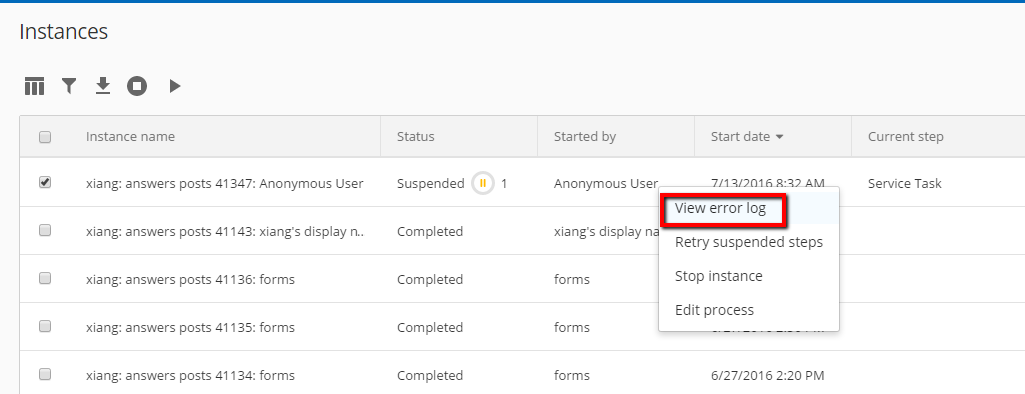Check the posts 41143 instance checkbox
The image size is (1025, 394).
[x=45, y=231]
